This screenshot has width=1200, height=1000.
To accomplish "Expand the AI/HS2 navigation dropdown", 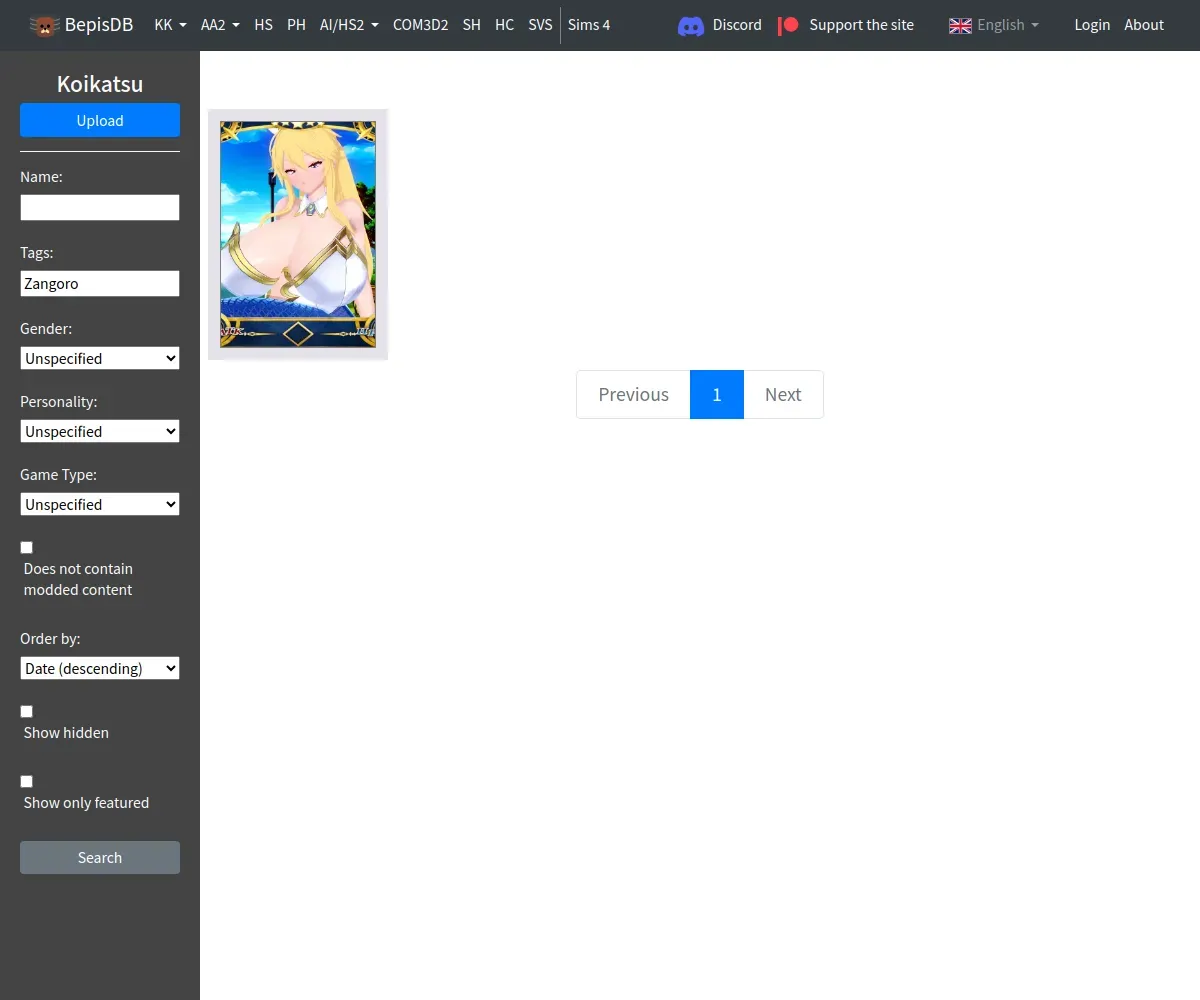I will (349, 25).
